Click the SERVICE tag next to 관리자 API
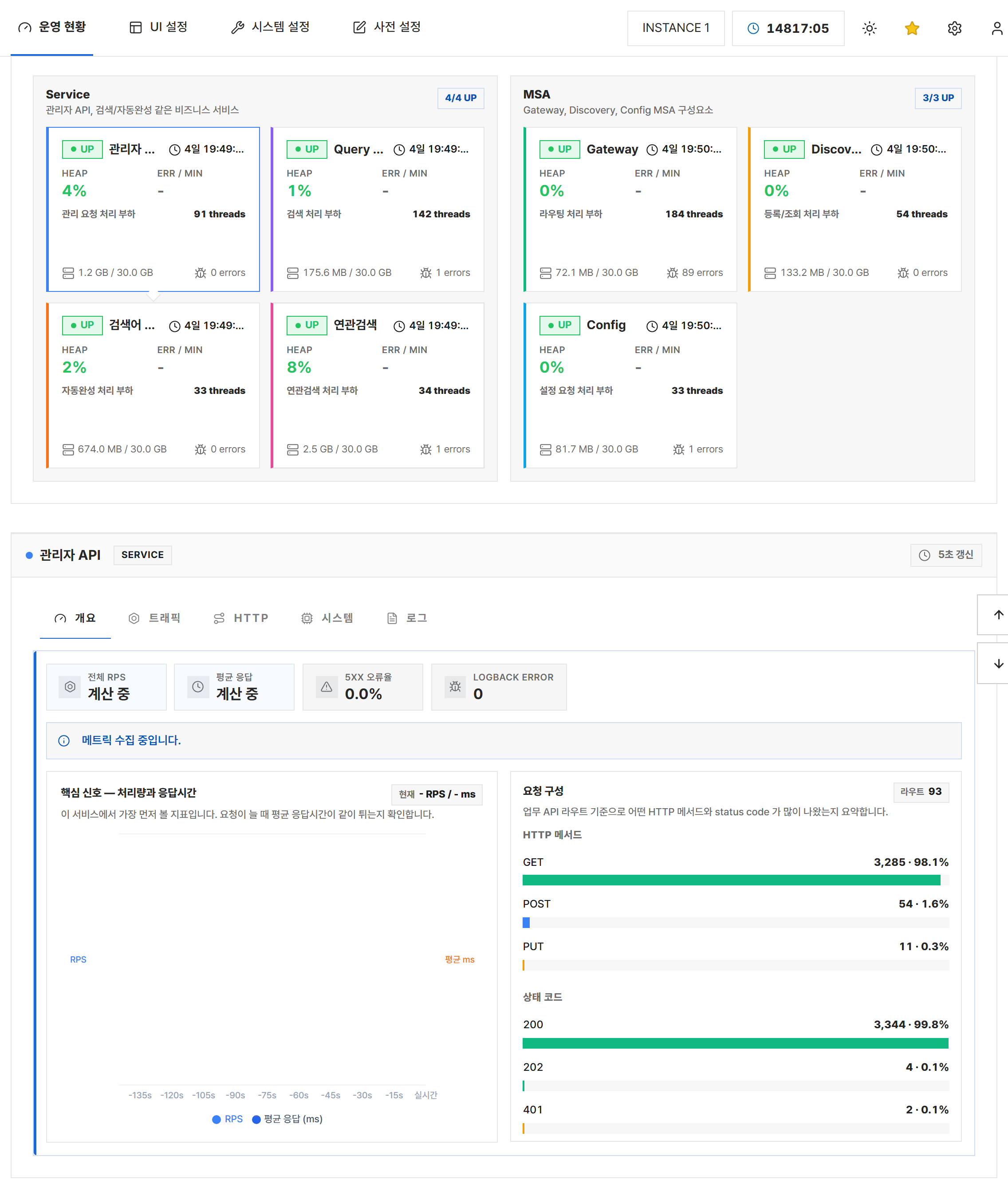 (x=143, y=554)
